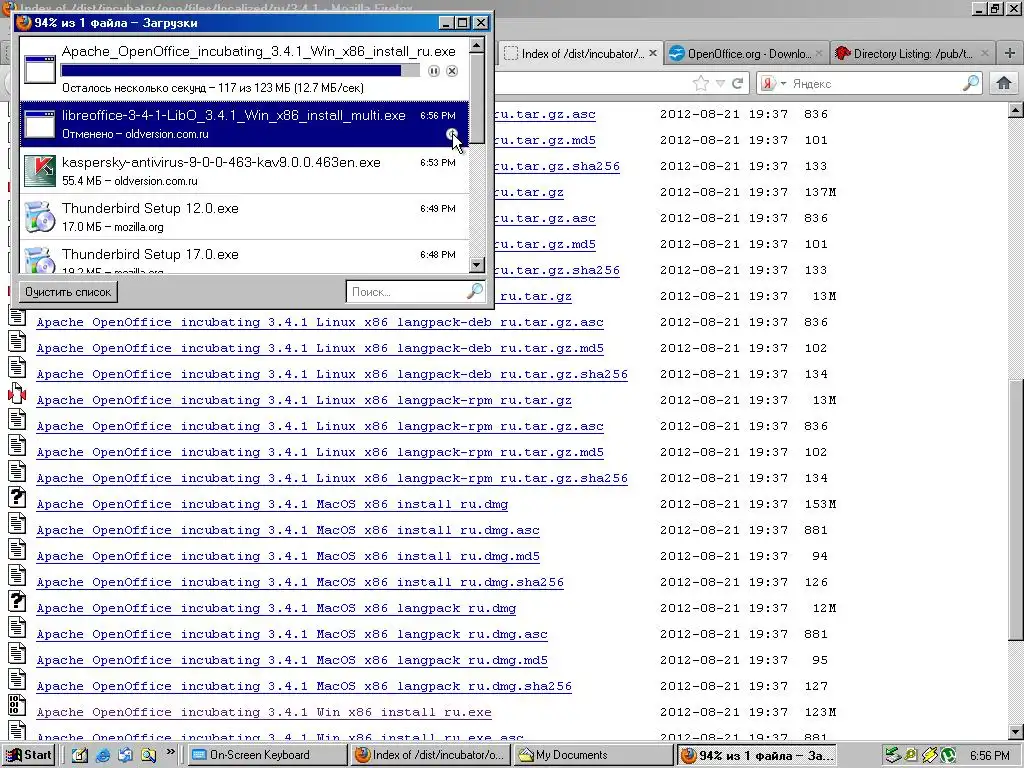Open MacOS x86 install ru.dmg link

(272, 504)
